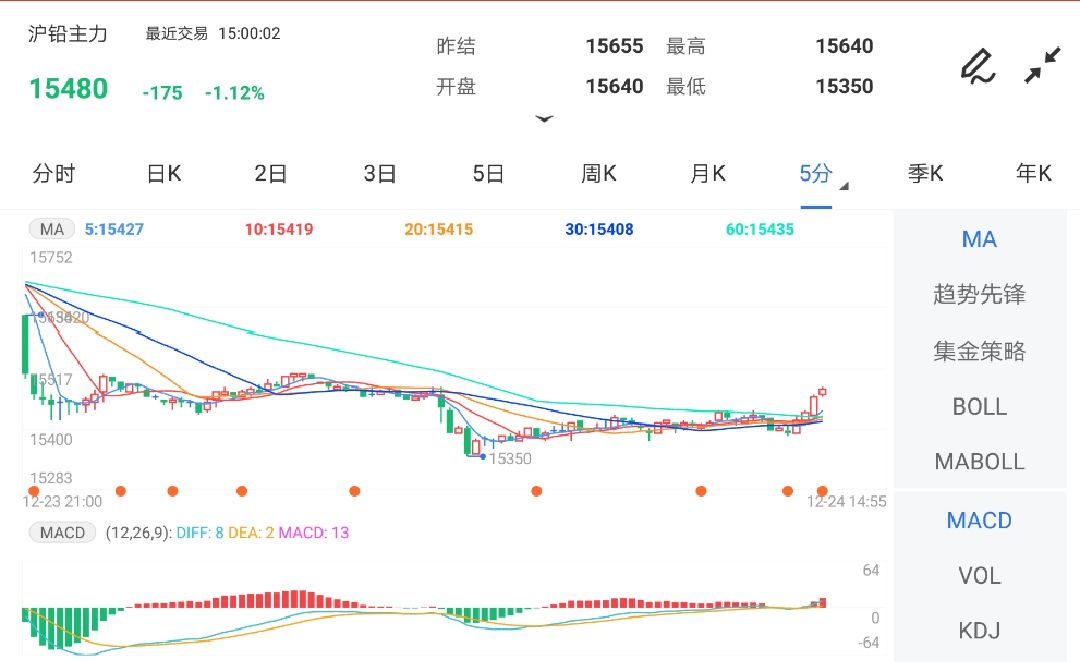Viewport: 1080px width, 662px height.
Task: Open the 月K monthly chart tab
Action: coord(708,174)
